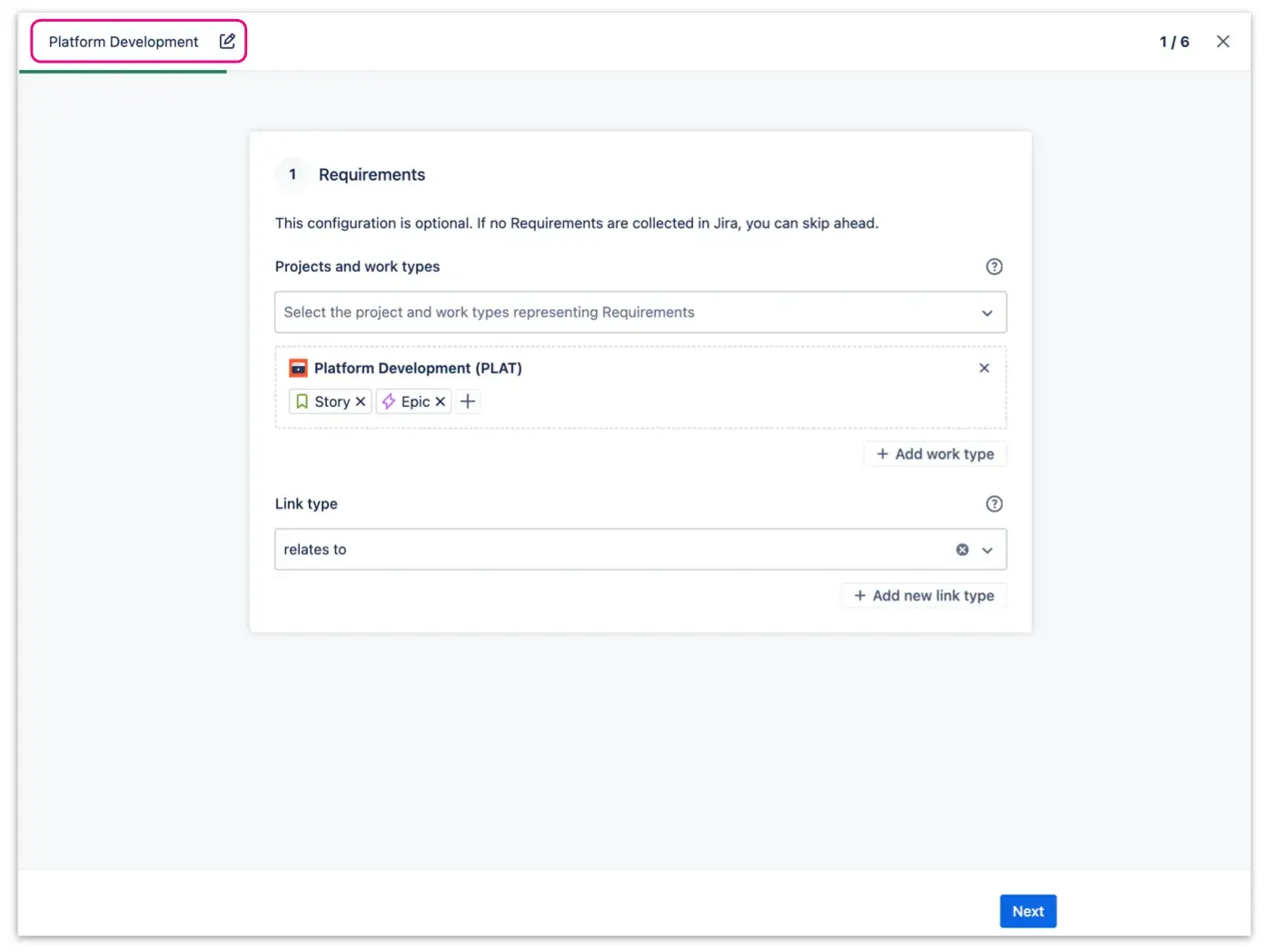Click the green progress bar at top
1270x952 pixels.
coord(123,72)
